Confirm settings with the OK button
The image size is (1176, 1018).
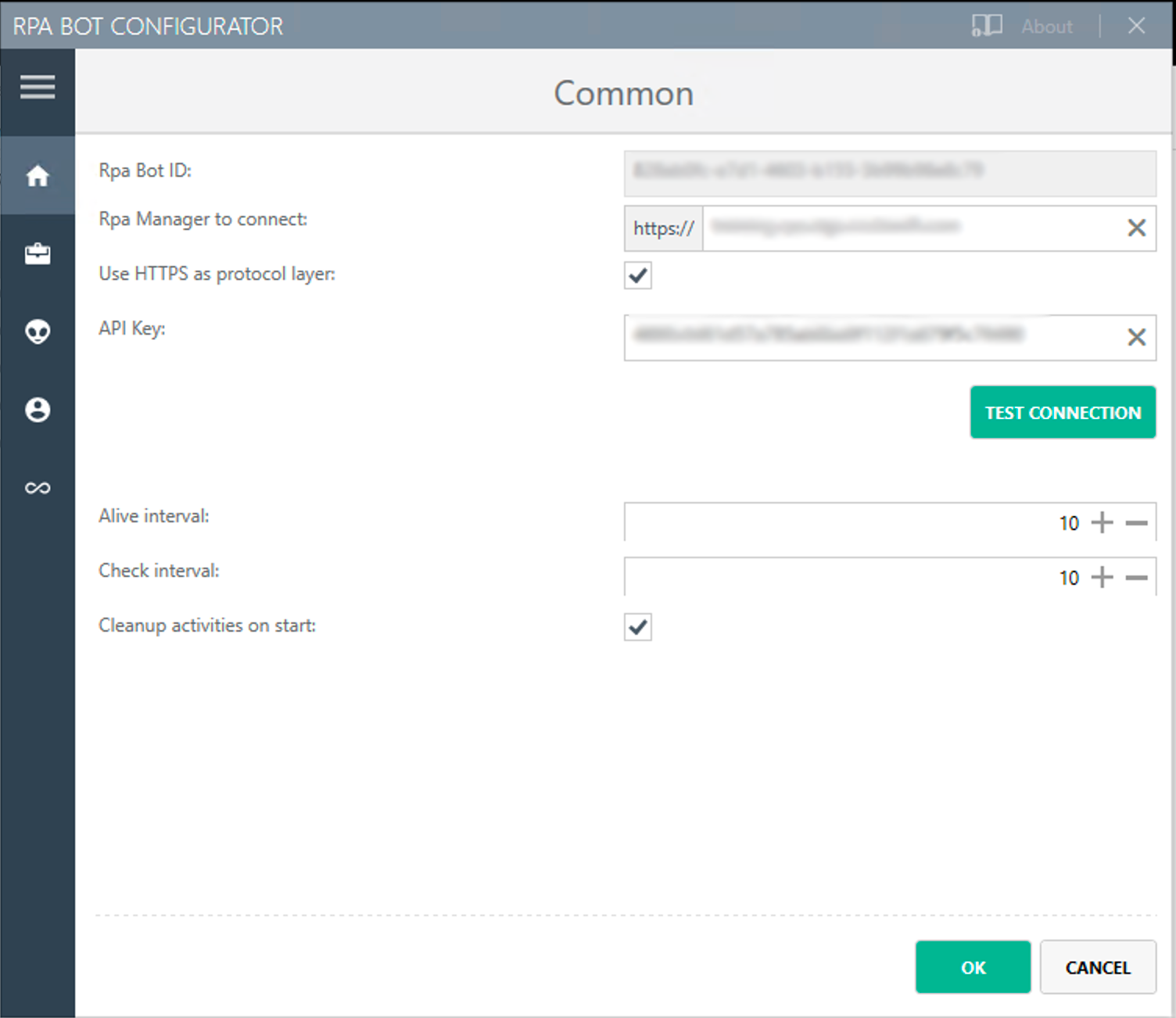[x=973, y=967]
